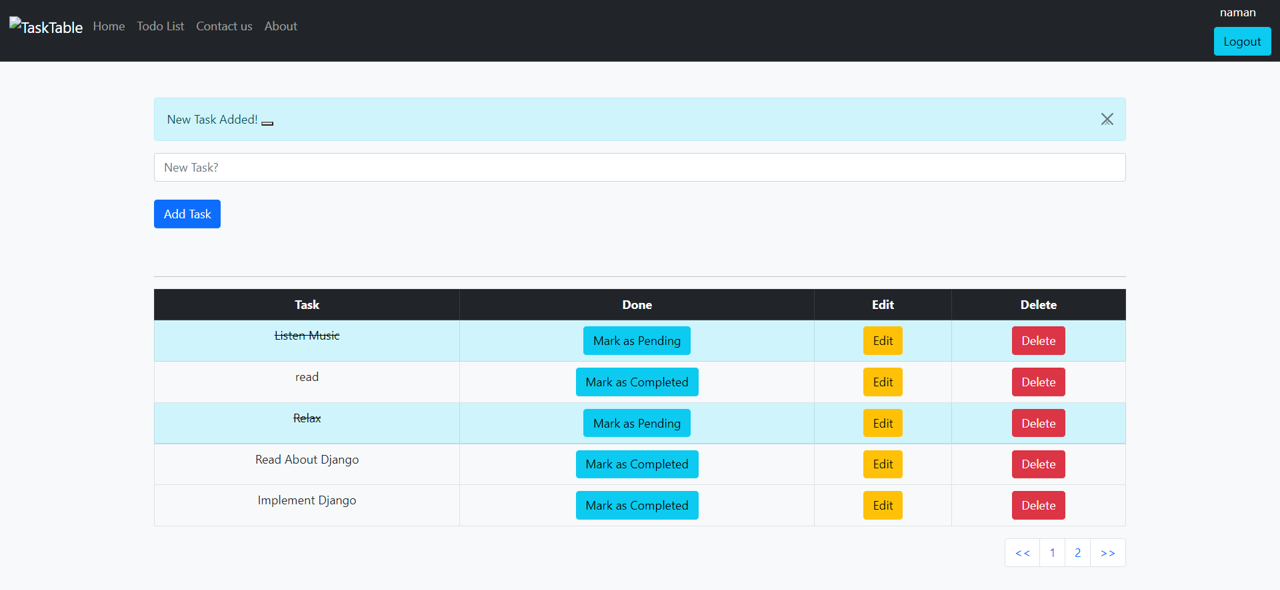Click the Logout button
The height and width of the screenshot is (590, 1280).
[1242, 41]
